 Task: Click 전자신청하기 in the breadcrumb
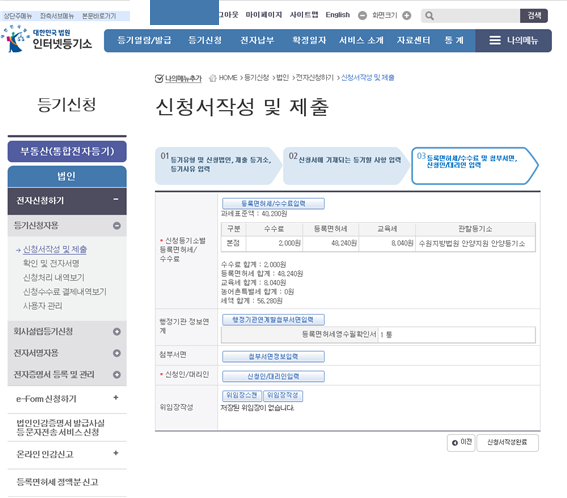(315, 78)
